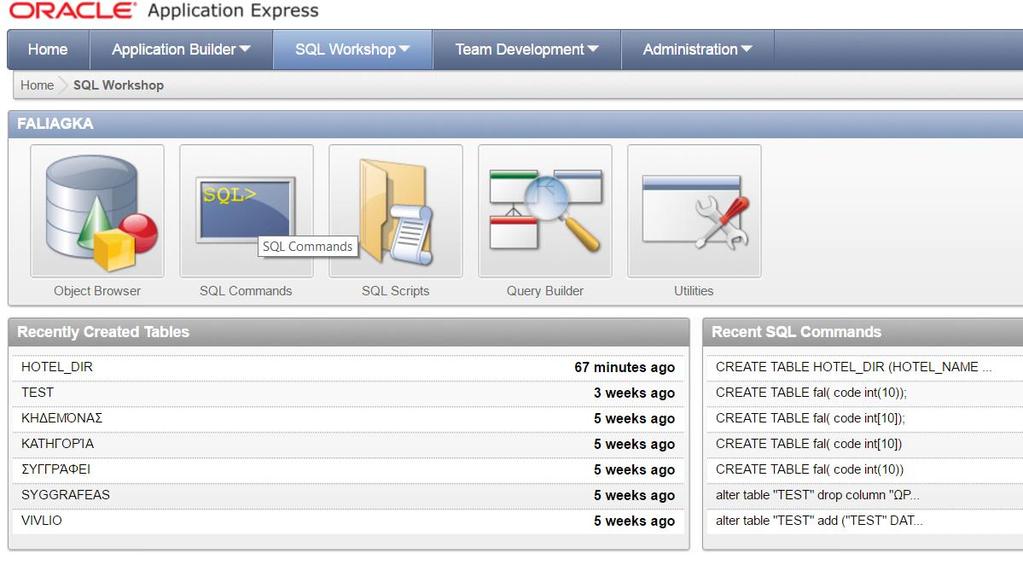Open the HOTEL_DIR table entry
The width and height of the screenshot is (1023, 565).
57,367
